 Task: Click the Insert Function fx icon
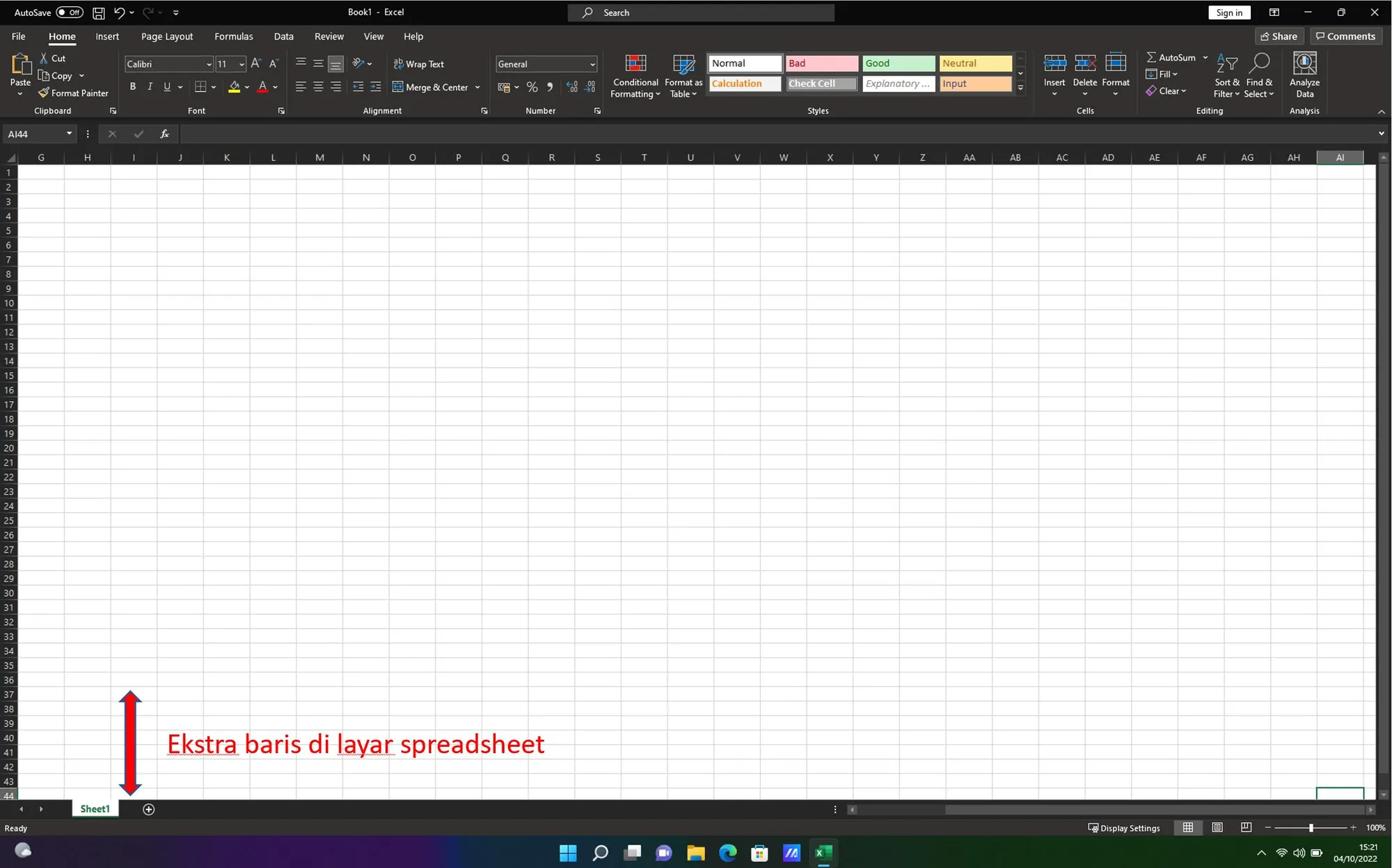164,134
